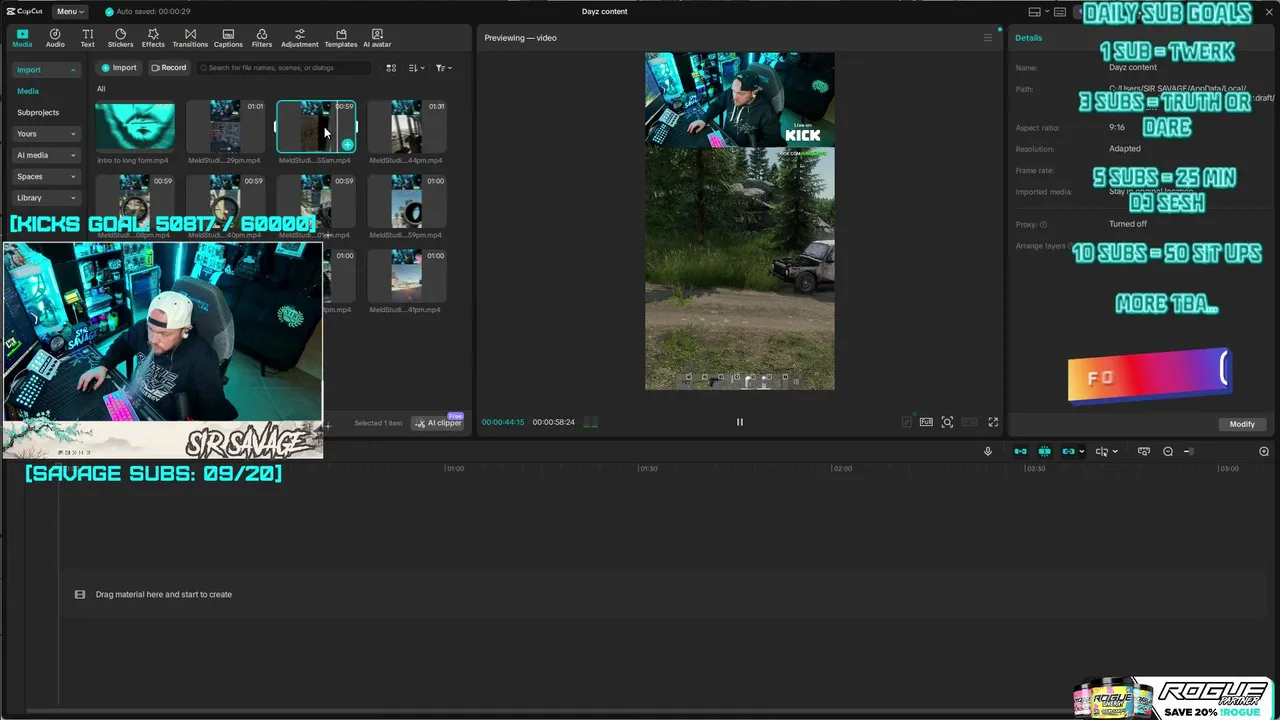Open the Stickers panel
This screenshot has width=1280, height=720.
[x=120, y=38]
